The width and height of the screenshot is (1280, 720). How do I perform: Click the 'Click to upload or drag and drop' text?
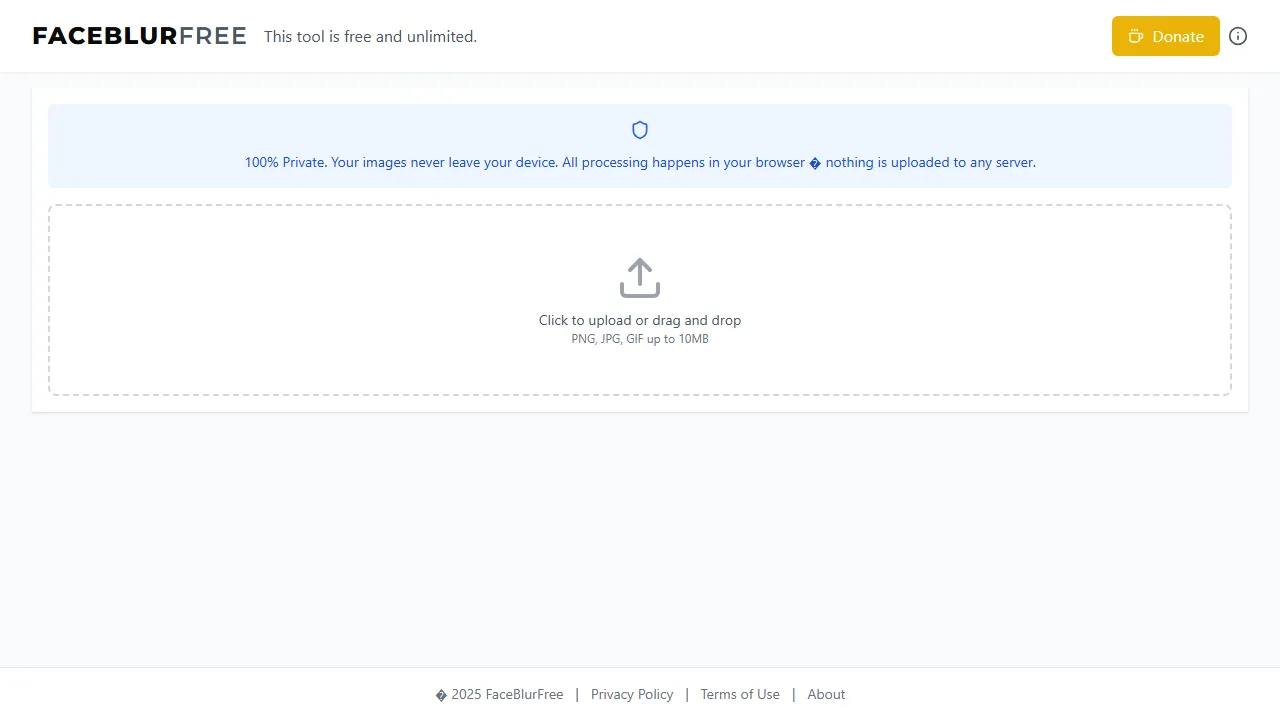pos(639,320)
